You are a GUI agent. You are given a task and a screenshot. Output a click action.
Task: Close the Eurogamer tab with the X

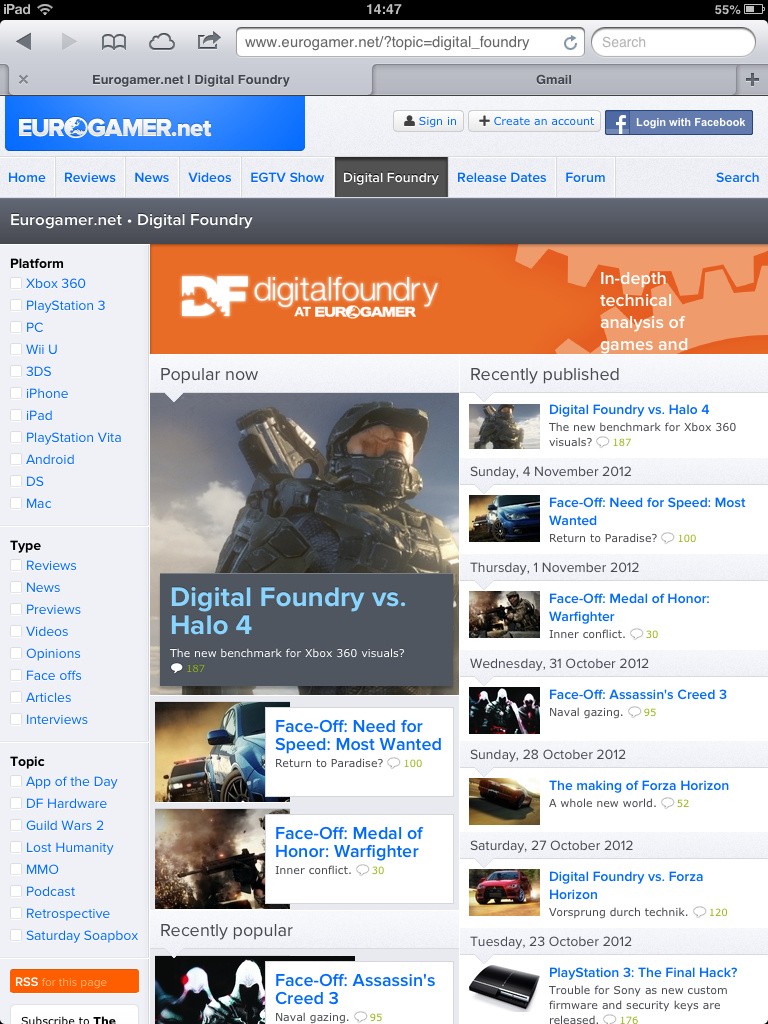coord(23,79)
